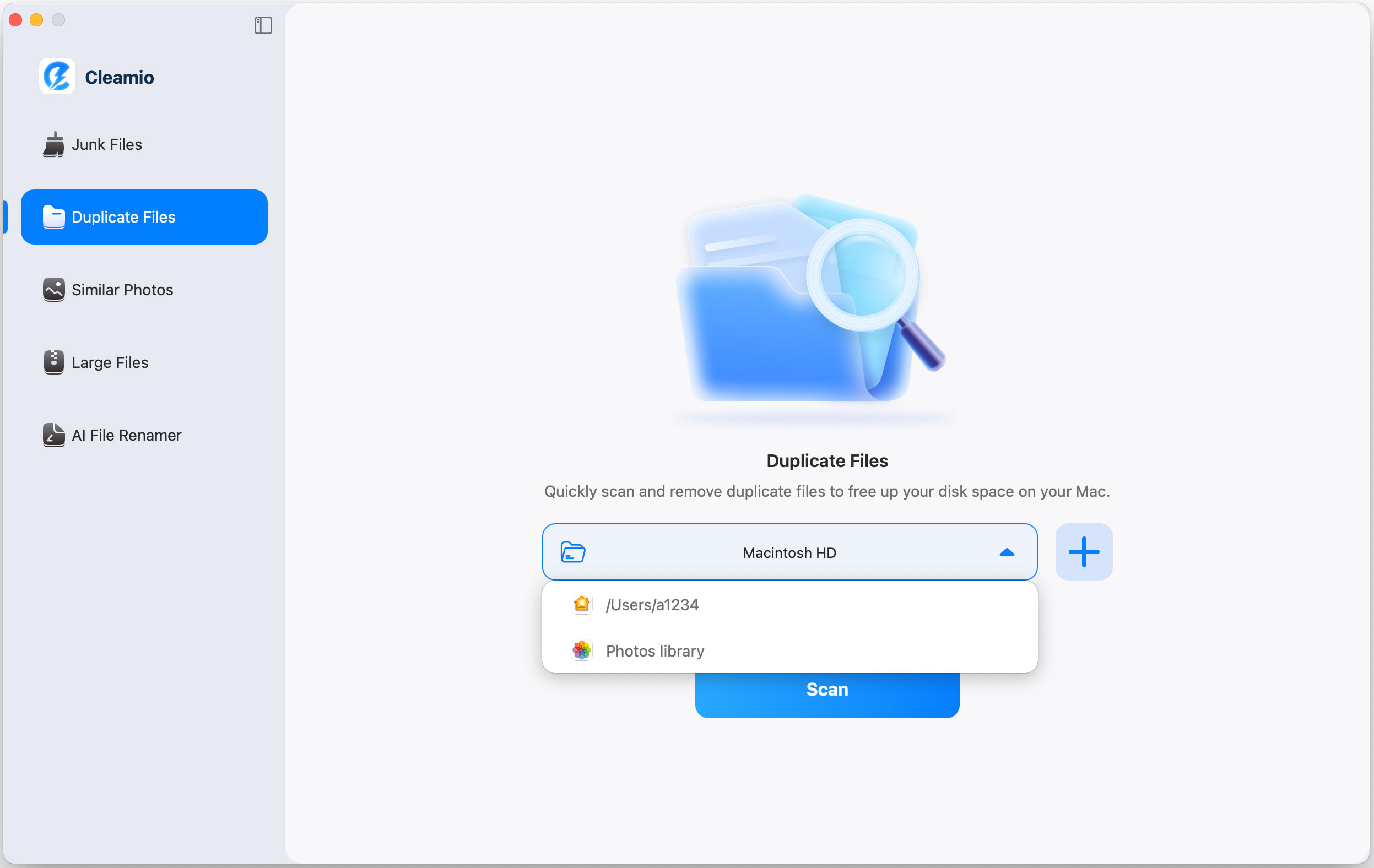Select /Users/a1234 from the location list
This screenshot has height=868, width=1374.
(x=652, y=605)
